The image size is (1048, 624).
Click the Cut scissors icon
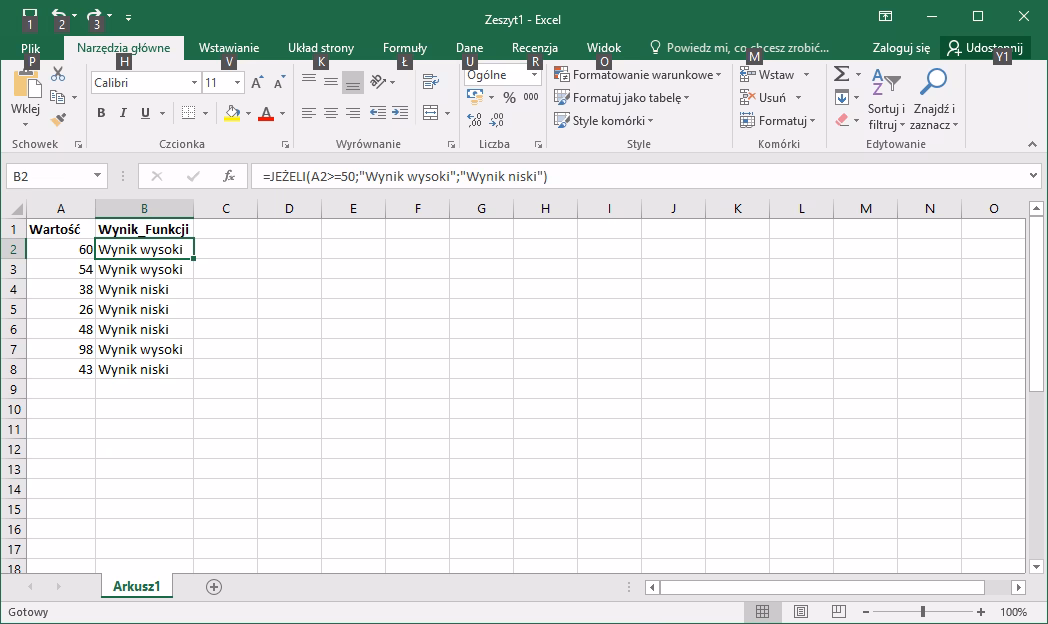point(58,75)
